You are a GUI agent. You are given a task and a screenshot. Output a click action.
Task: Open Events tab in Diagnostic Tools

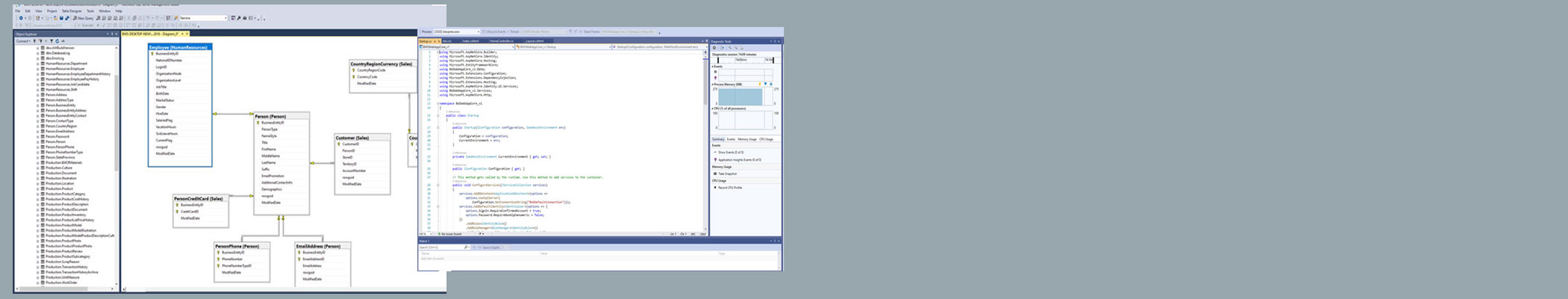(731, 139)
